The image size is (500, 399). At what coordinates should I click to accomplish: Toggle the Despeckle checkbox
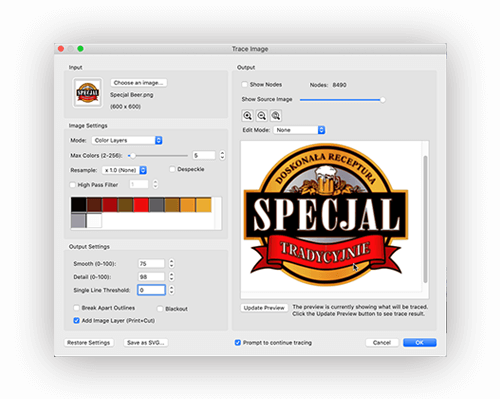coord(172,169)
